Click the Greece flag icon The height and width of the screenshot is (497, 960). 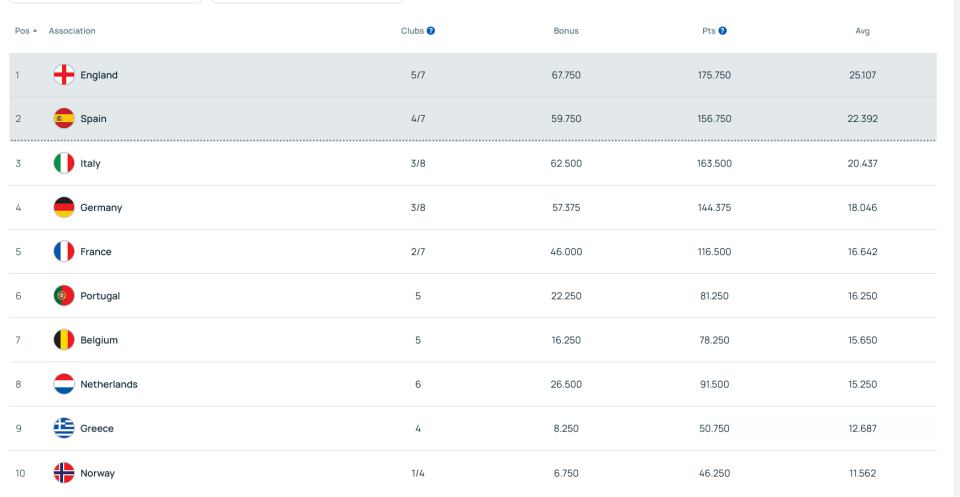point(64,428)
